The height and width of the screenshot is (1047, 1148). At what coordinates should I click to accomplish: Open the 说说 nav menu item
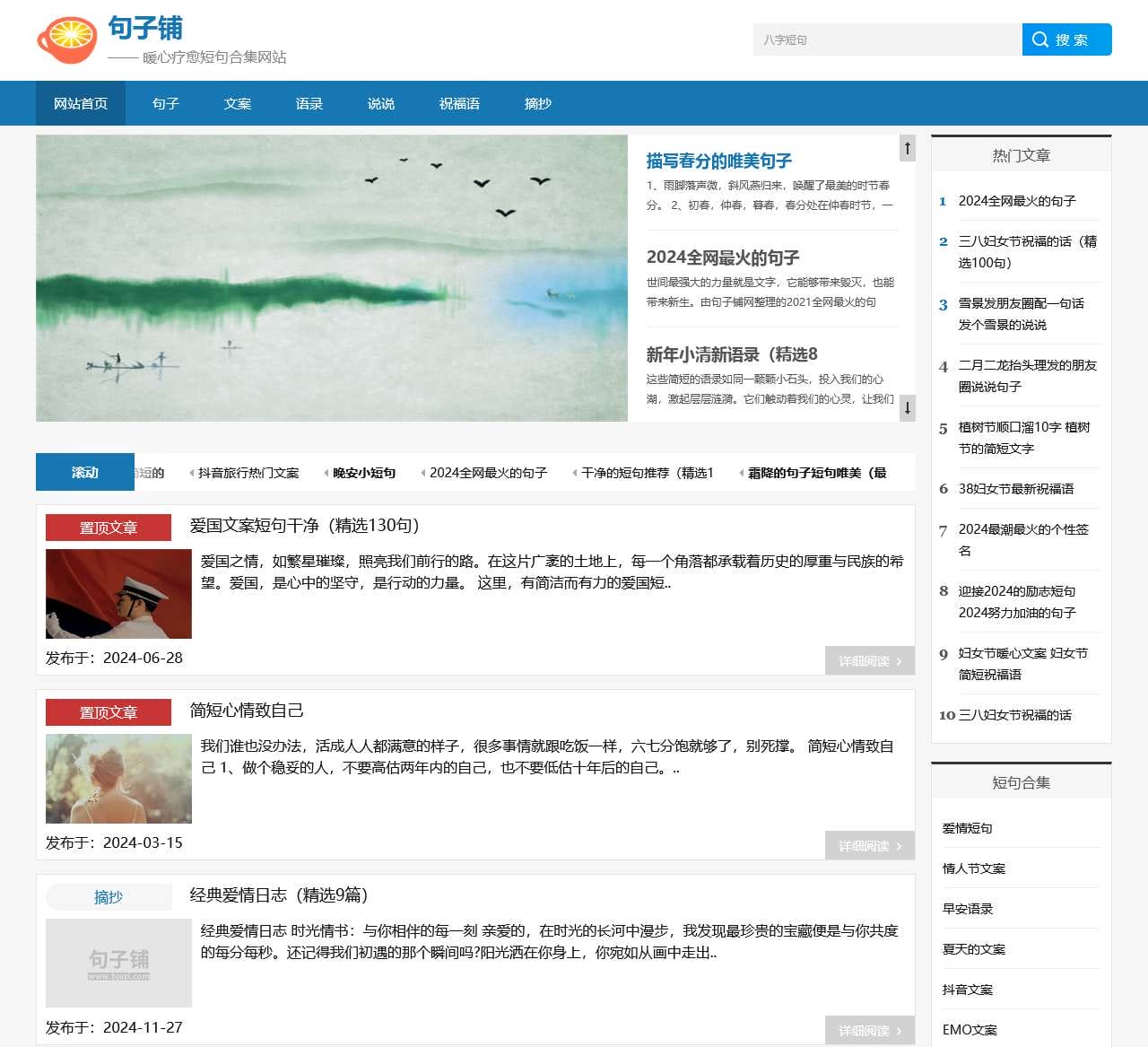coord(381,103)
